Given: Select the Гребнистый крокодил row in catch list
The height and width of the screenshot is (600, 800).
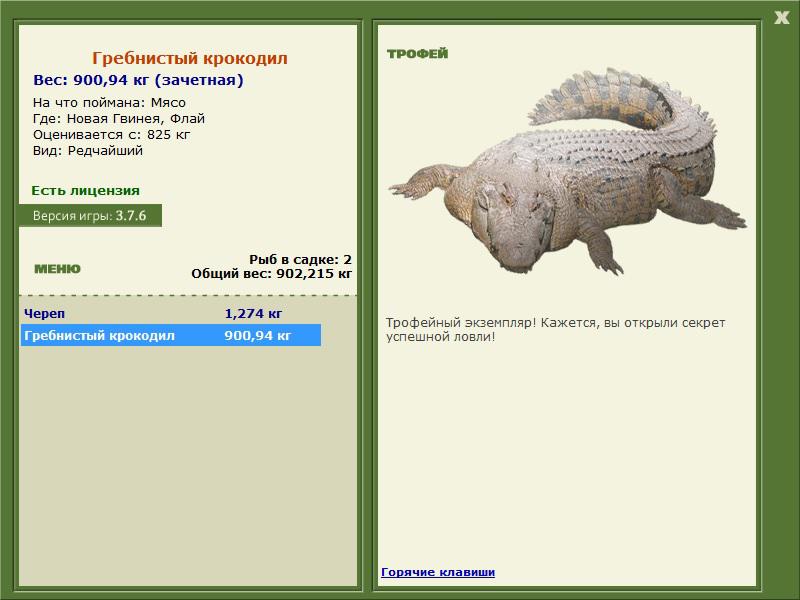Looking at the screenshot, I should click(x=171, y=335).
